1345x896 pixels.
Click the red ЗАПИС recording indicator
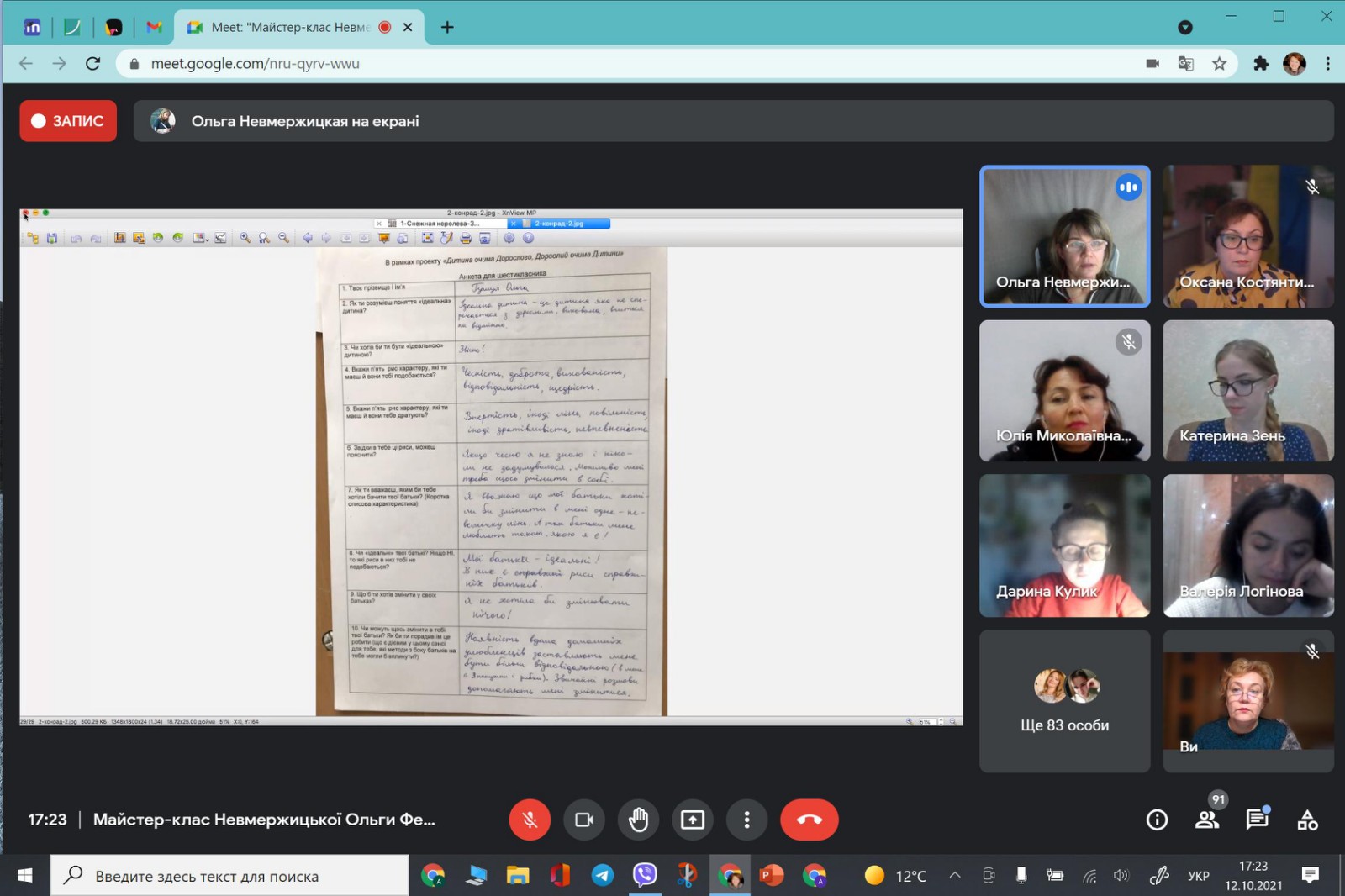point(68,121)
